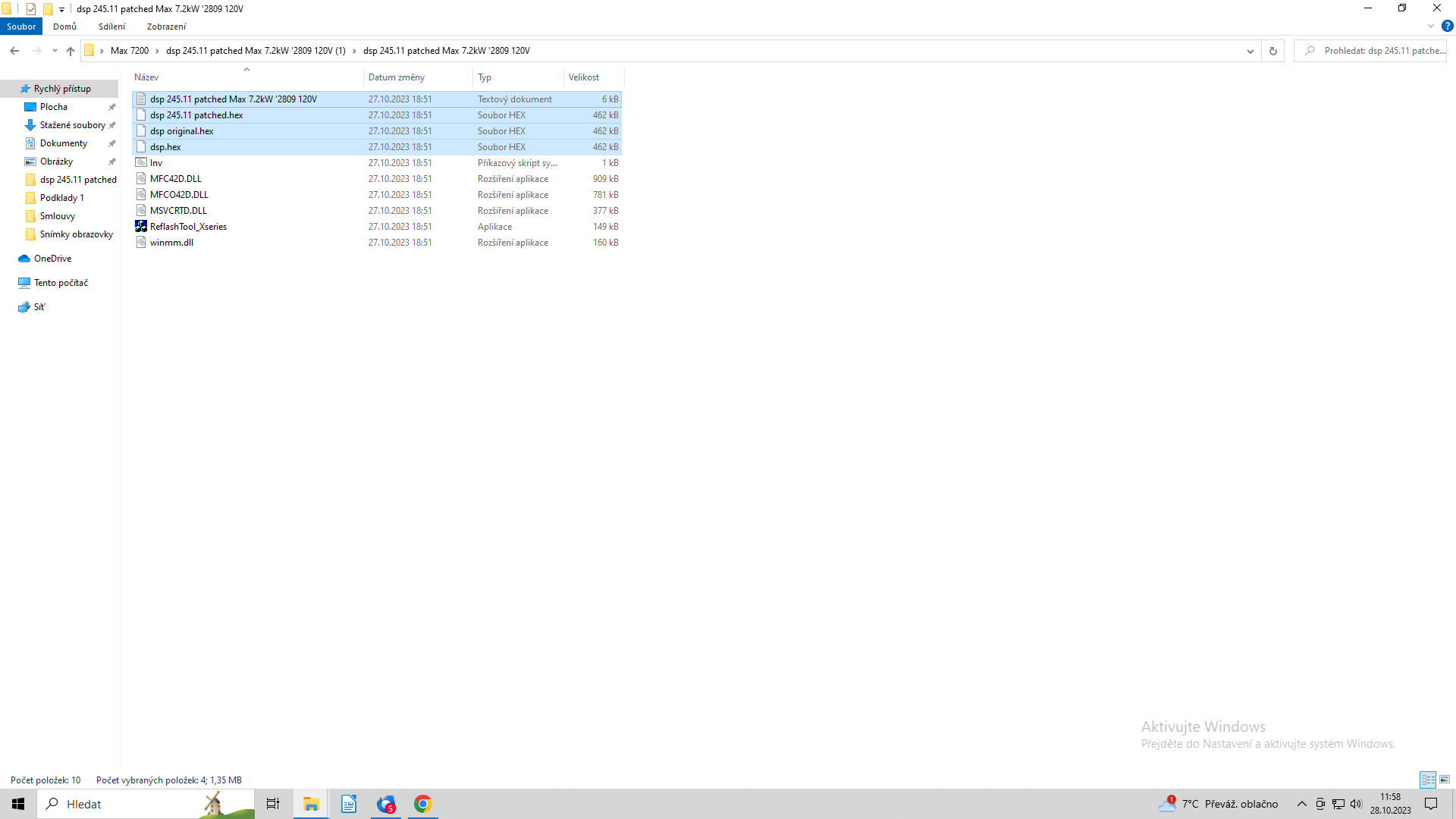Open Chrome from the taskbar
Viewport: 1456px width, 819px height.
point(423,804)
